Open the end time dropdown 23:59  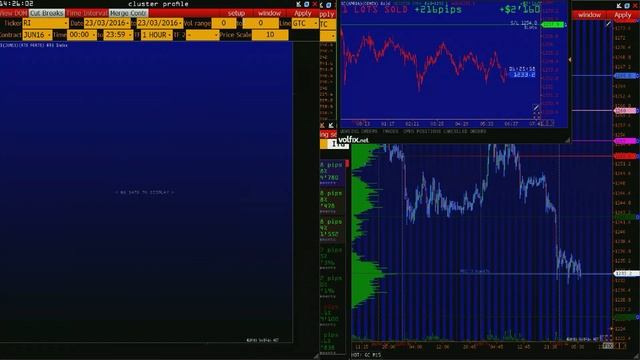click(118, 35)
